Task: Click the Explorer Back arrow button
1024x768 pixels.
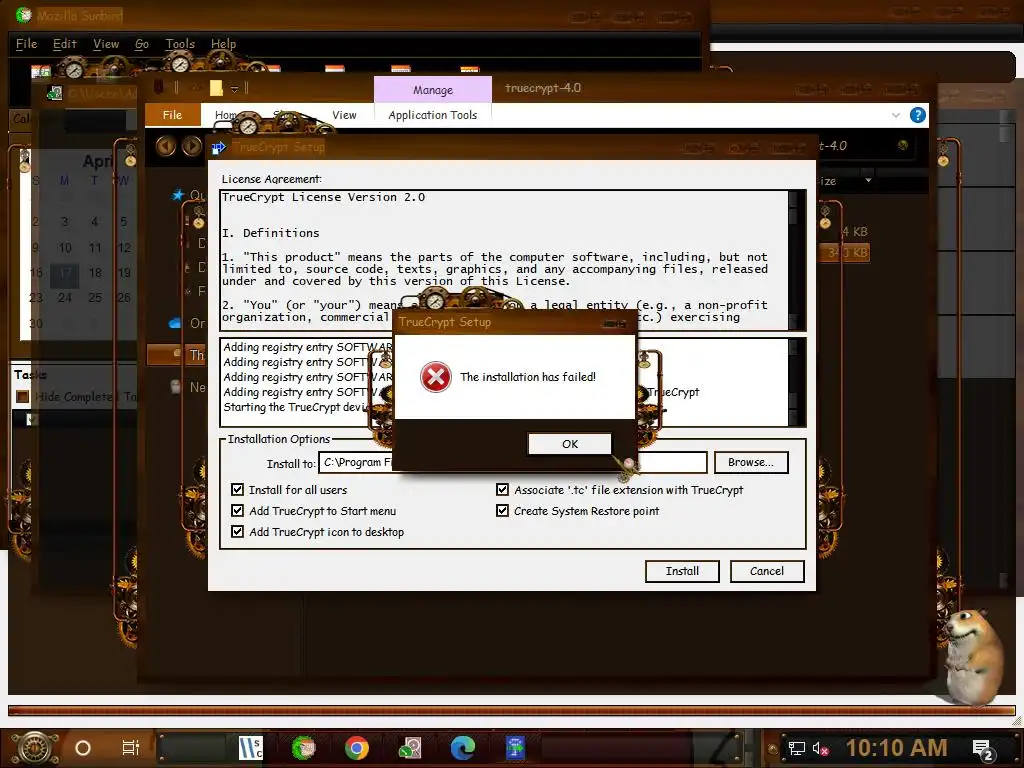Action: coord(166,146)
